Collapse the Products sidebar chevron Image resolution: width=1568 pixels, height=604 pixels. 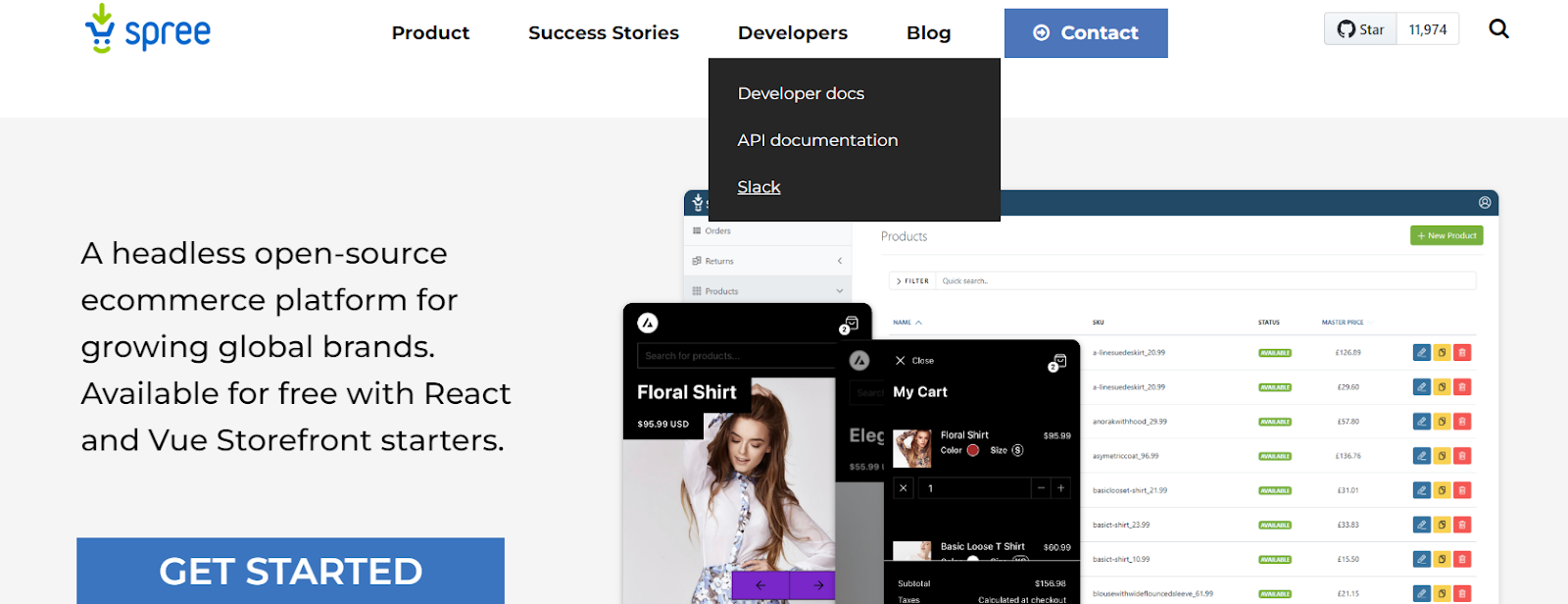[840, 291]
